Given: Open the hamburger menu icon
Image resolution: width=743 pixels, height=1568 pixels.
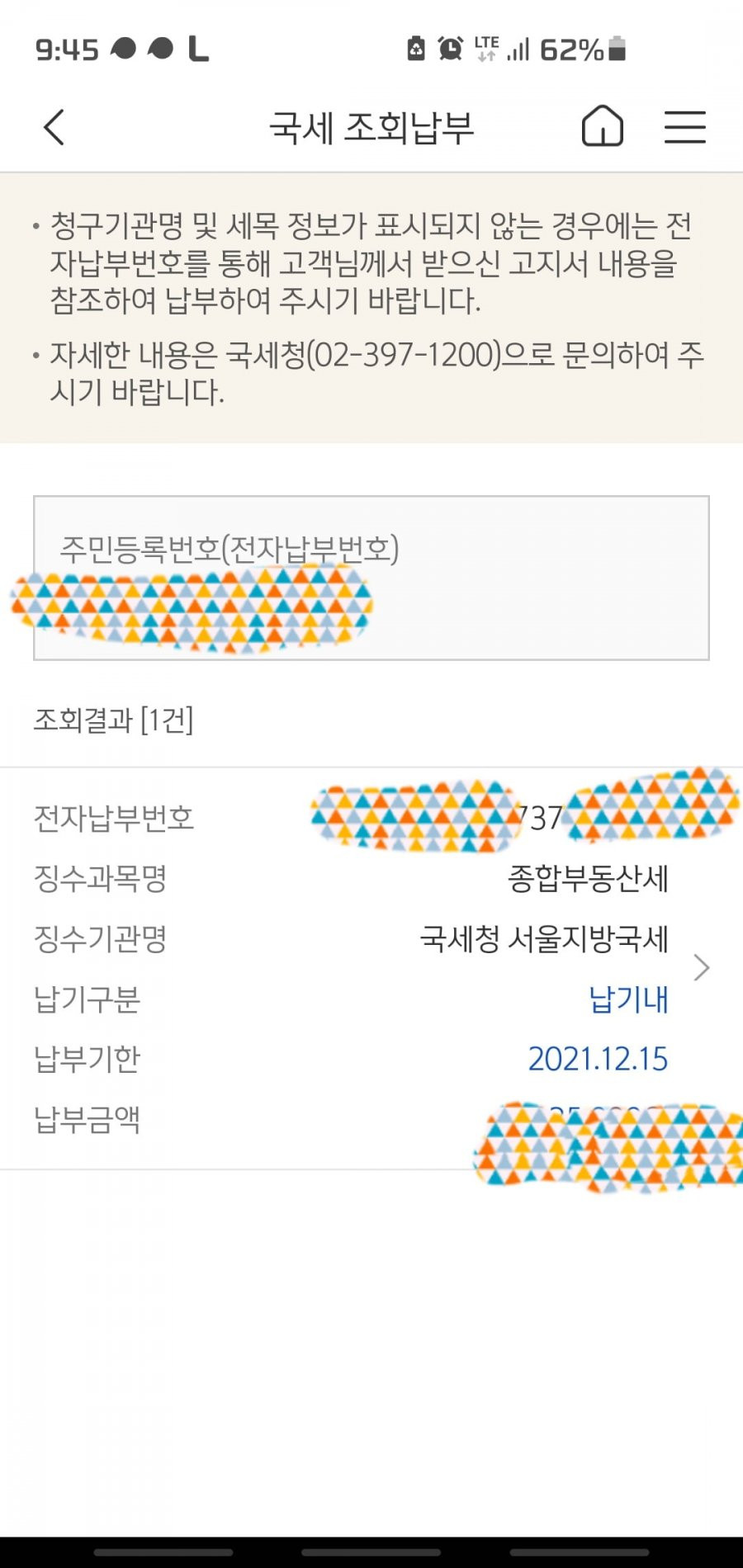Looking at the screenshot, I should pos(685,127).
